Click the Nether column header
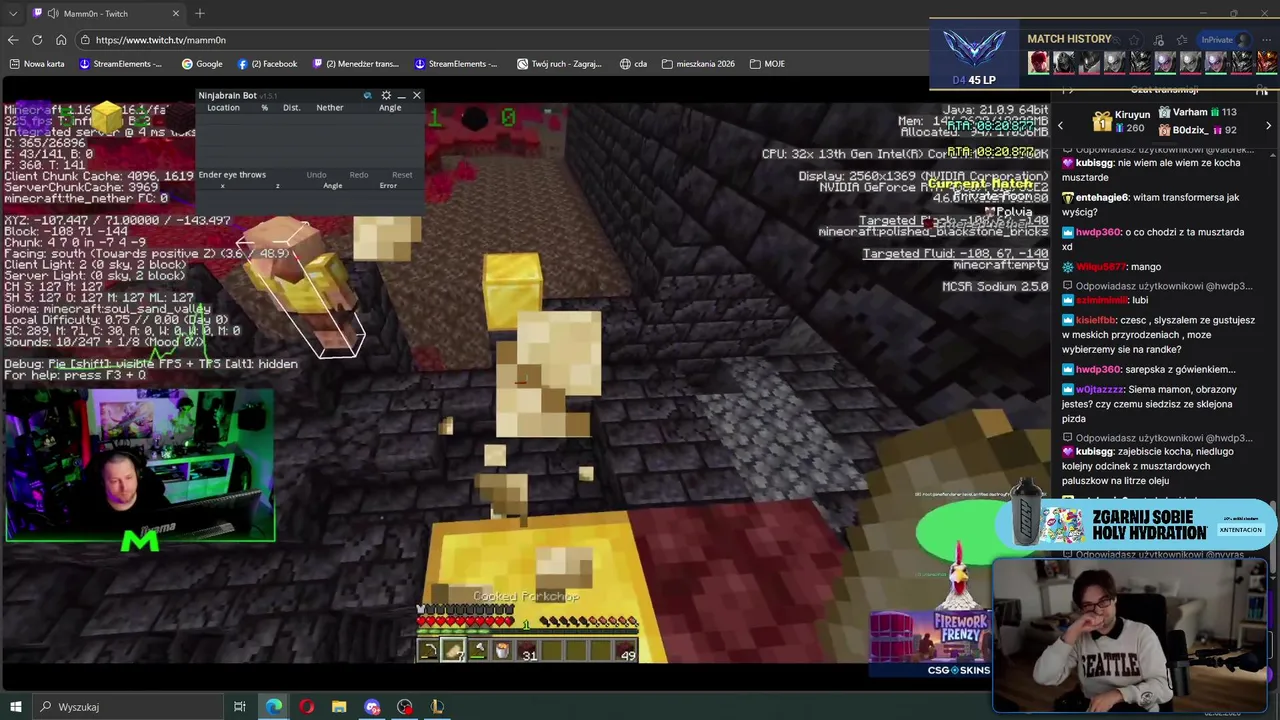 [330, 108]
